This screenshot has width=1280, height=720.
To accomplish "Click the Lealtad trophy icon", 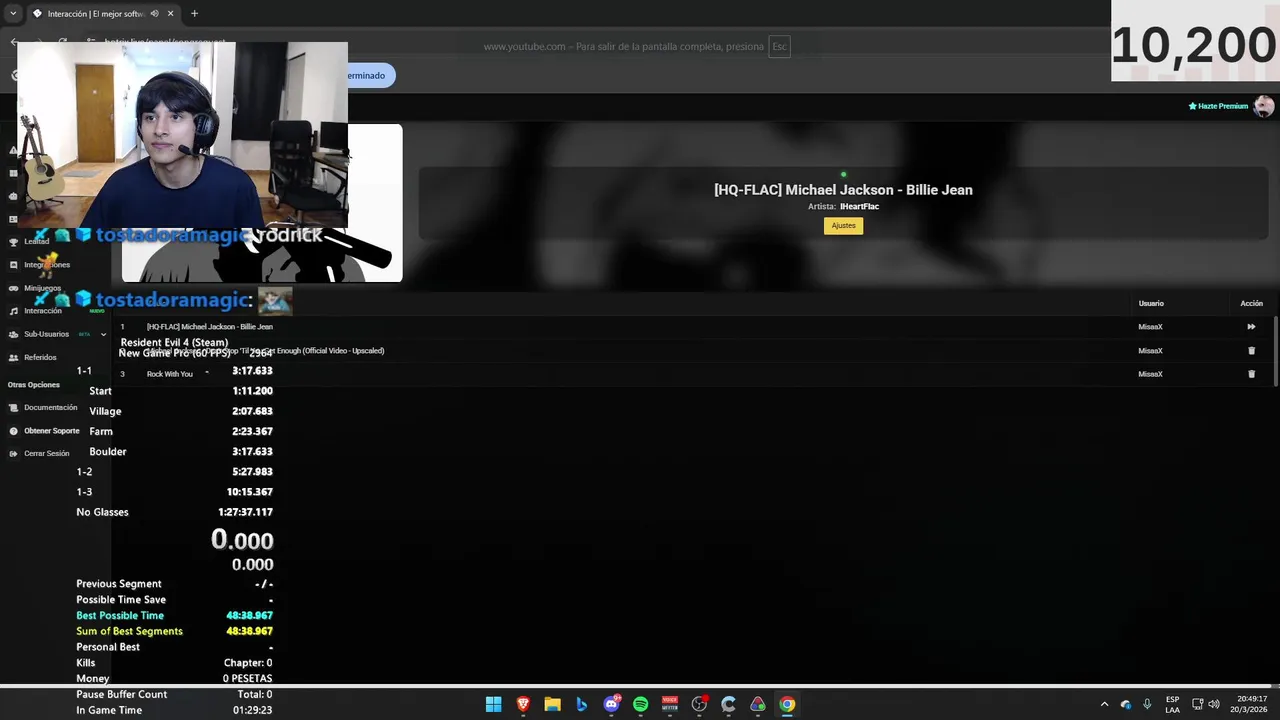I will click(x=13, y=242).
